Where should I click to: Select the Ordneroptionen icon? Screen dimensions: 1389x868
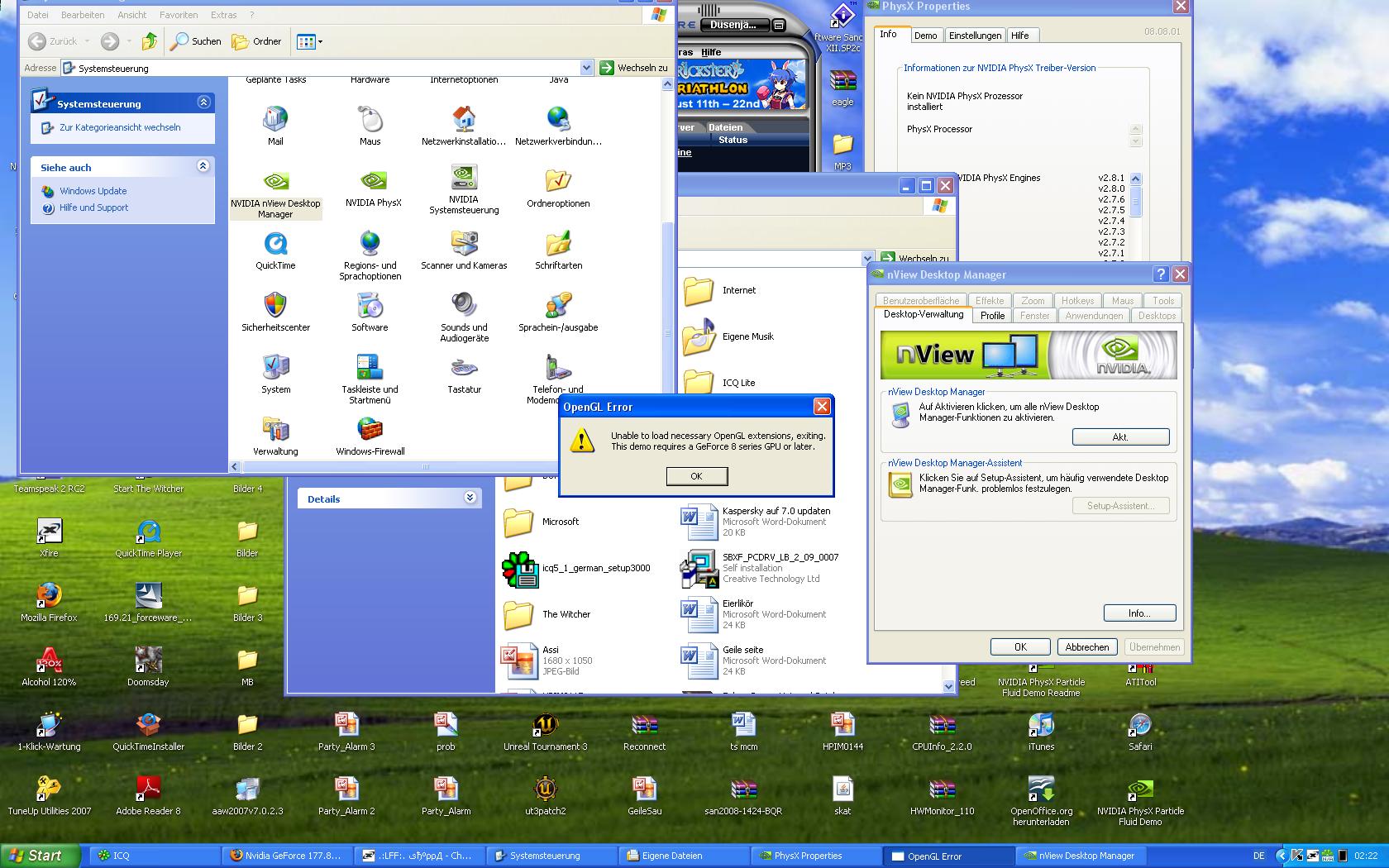click(x=558, y=188)
